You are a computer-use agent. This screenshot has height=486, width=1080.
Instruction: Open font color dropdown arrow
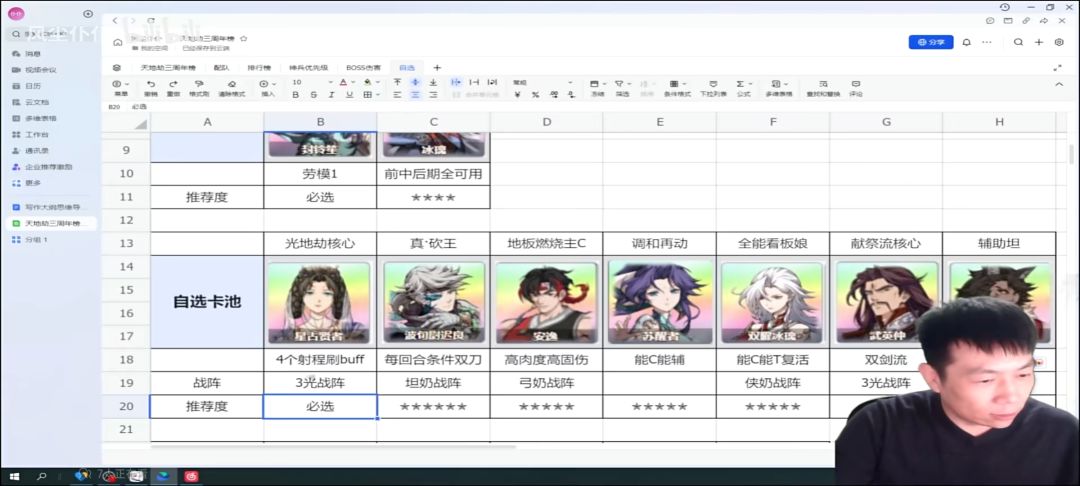coord(351,83)
